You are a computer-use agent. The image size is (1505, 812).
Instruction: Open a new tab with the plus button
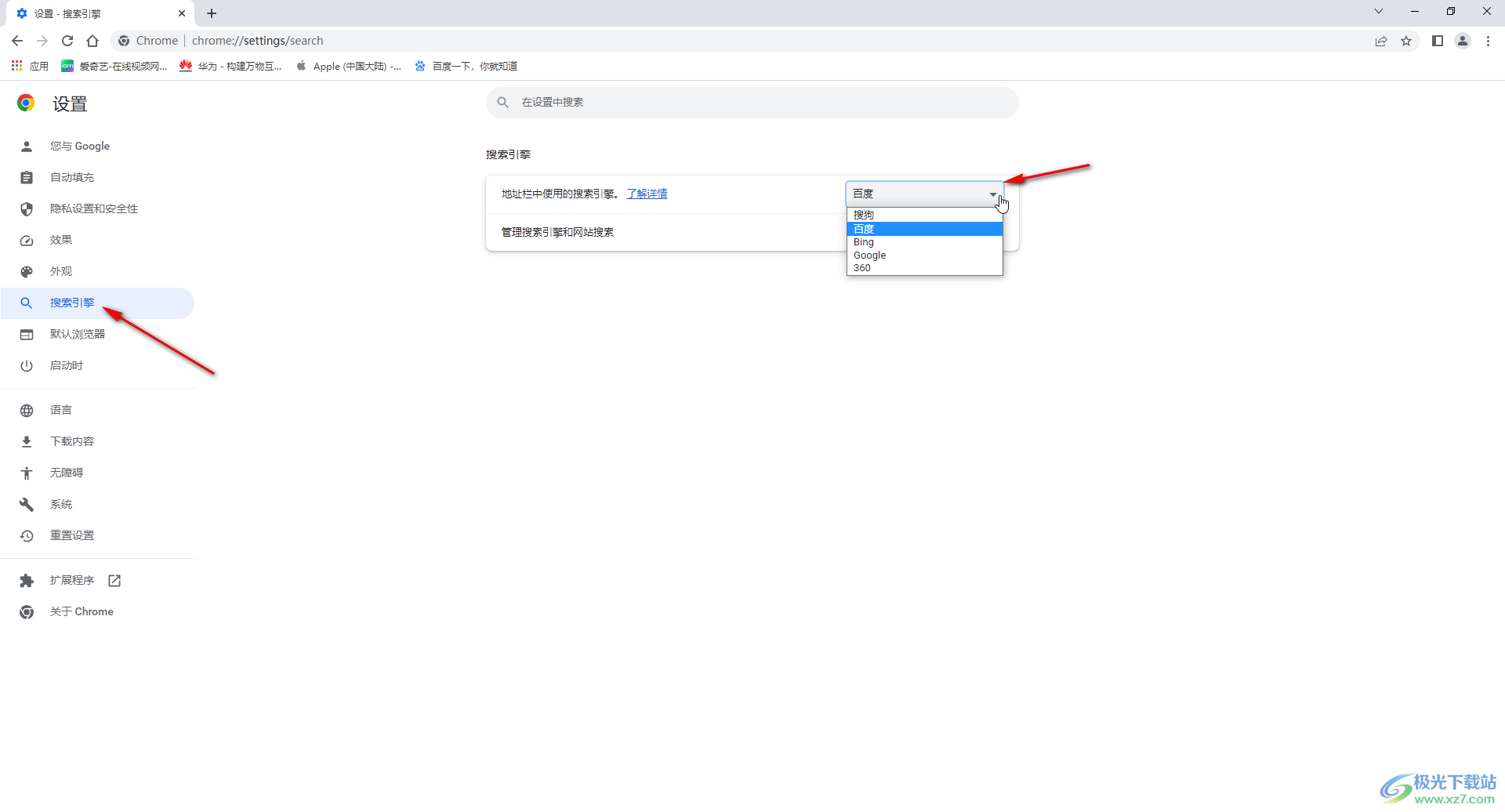[212, 13]
